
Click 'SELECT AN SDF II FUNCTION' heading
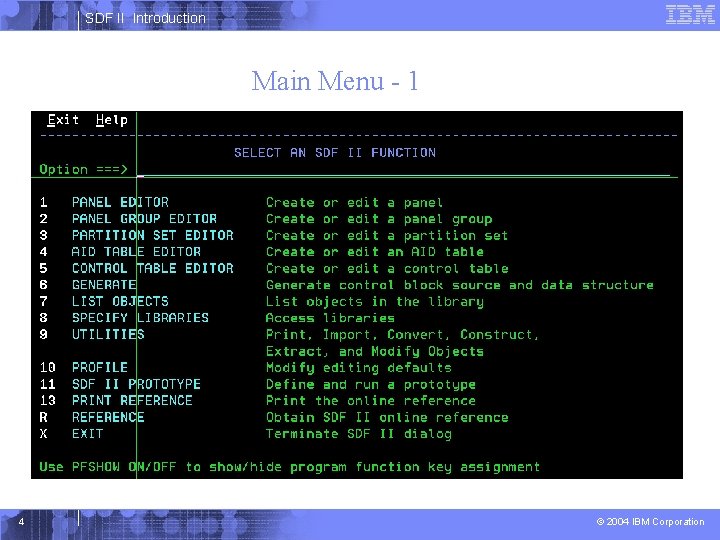point(335,153)
